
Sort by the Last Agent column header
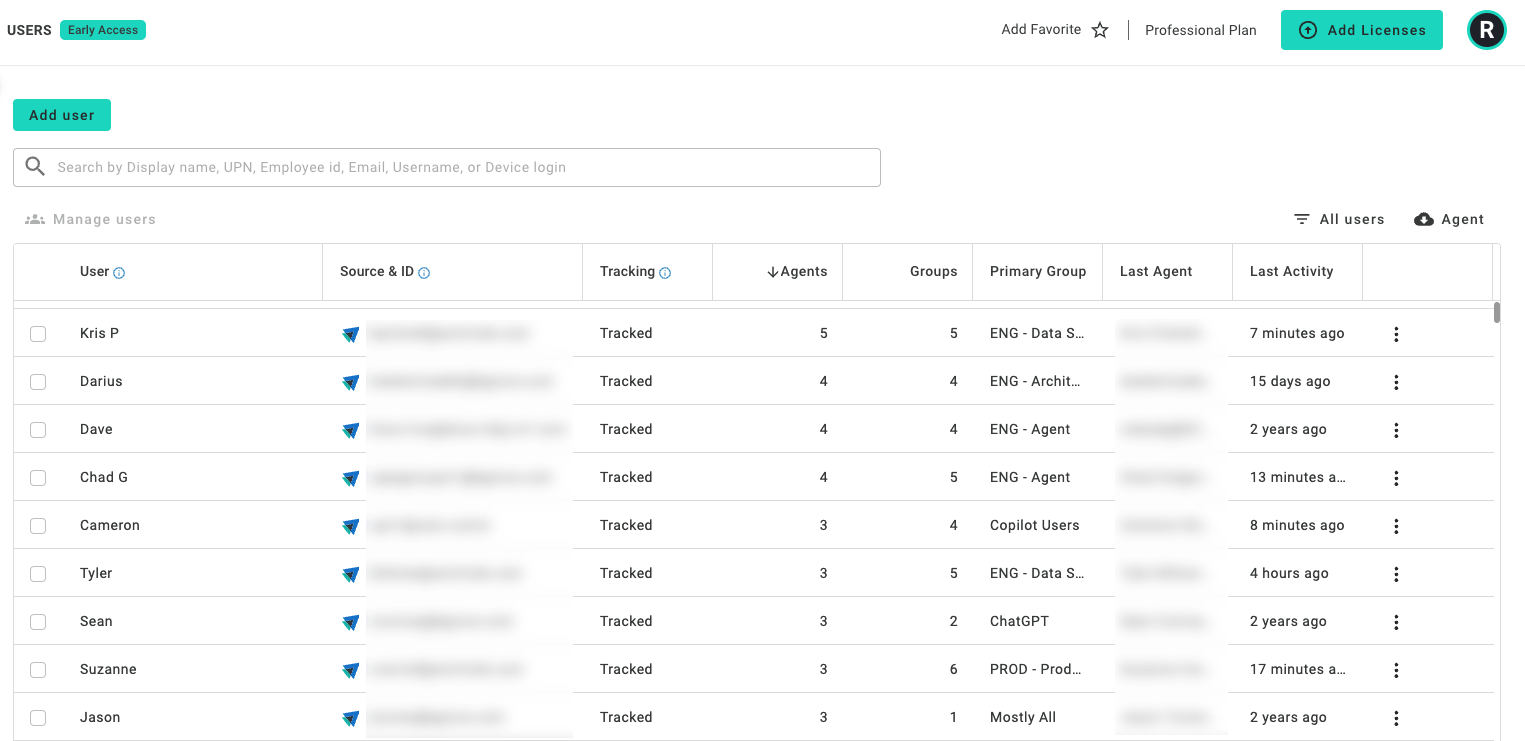pos(1156,272)
